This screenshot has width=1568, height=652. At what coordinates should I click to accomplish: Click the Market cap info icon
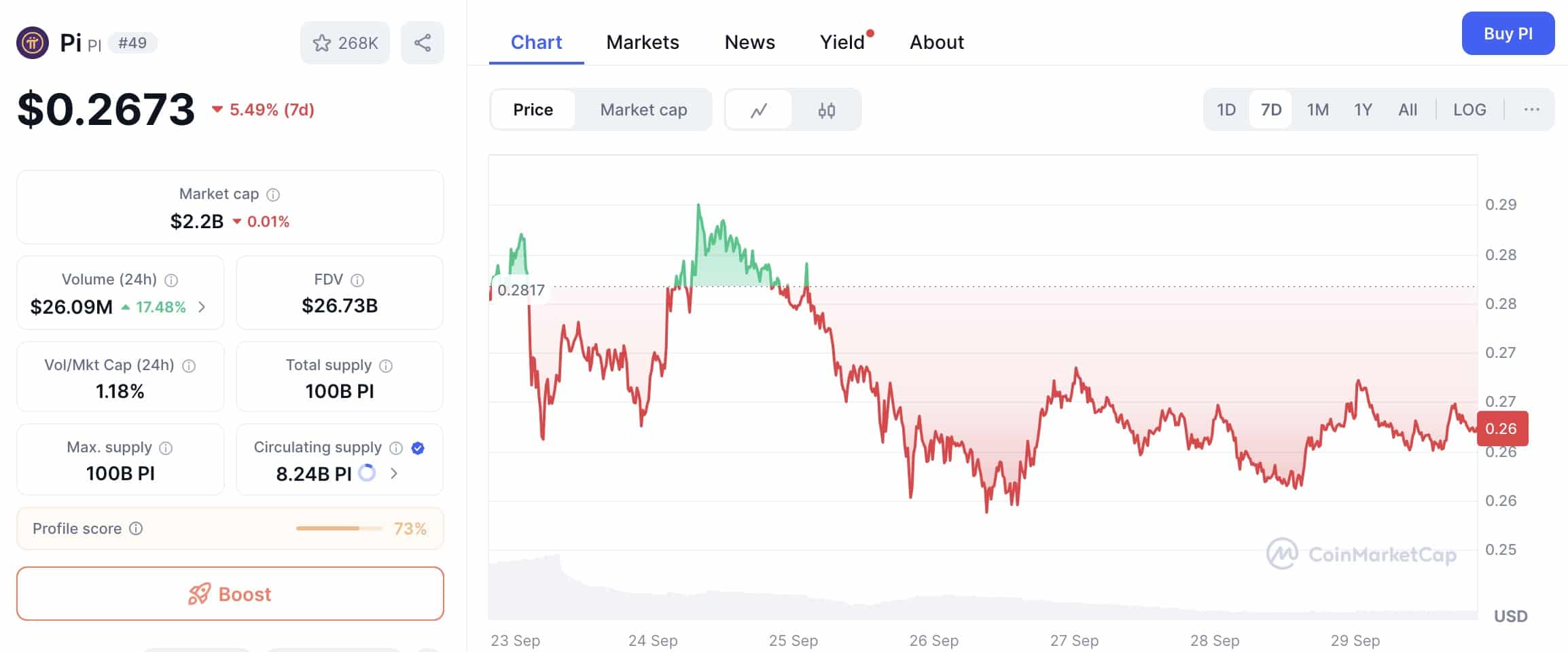273,195
